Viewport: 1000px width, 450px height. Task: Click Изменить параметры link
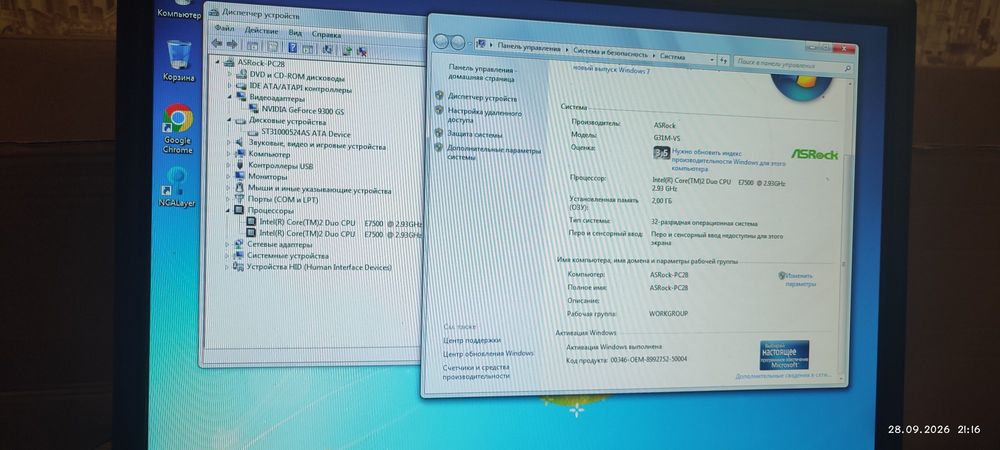coord(800,280)
